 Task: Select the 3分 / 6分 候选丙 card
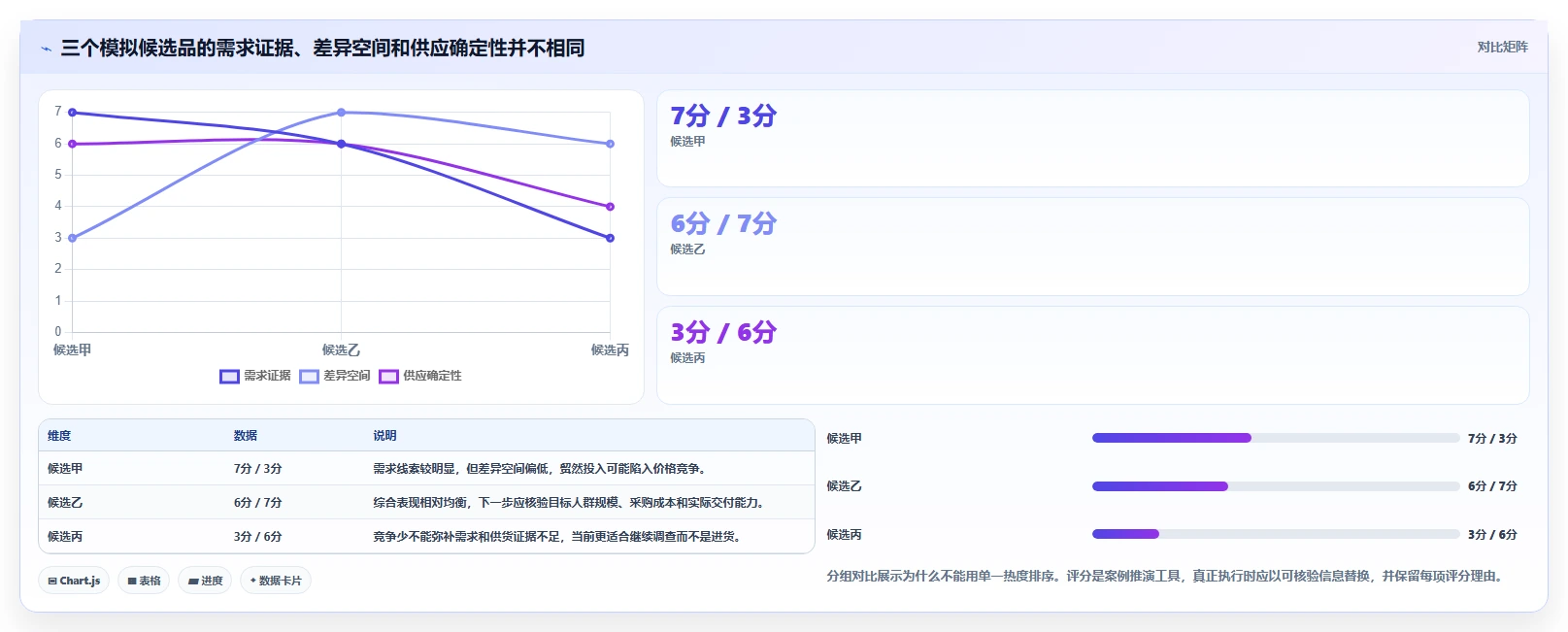tap(1092, 355)
